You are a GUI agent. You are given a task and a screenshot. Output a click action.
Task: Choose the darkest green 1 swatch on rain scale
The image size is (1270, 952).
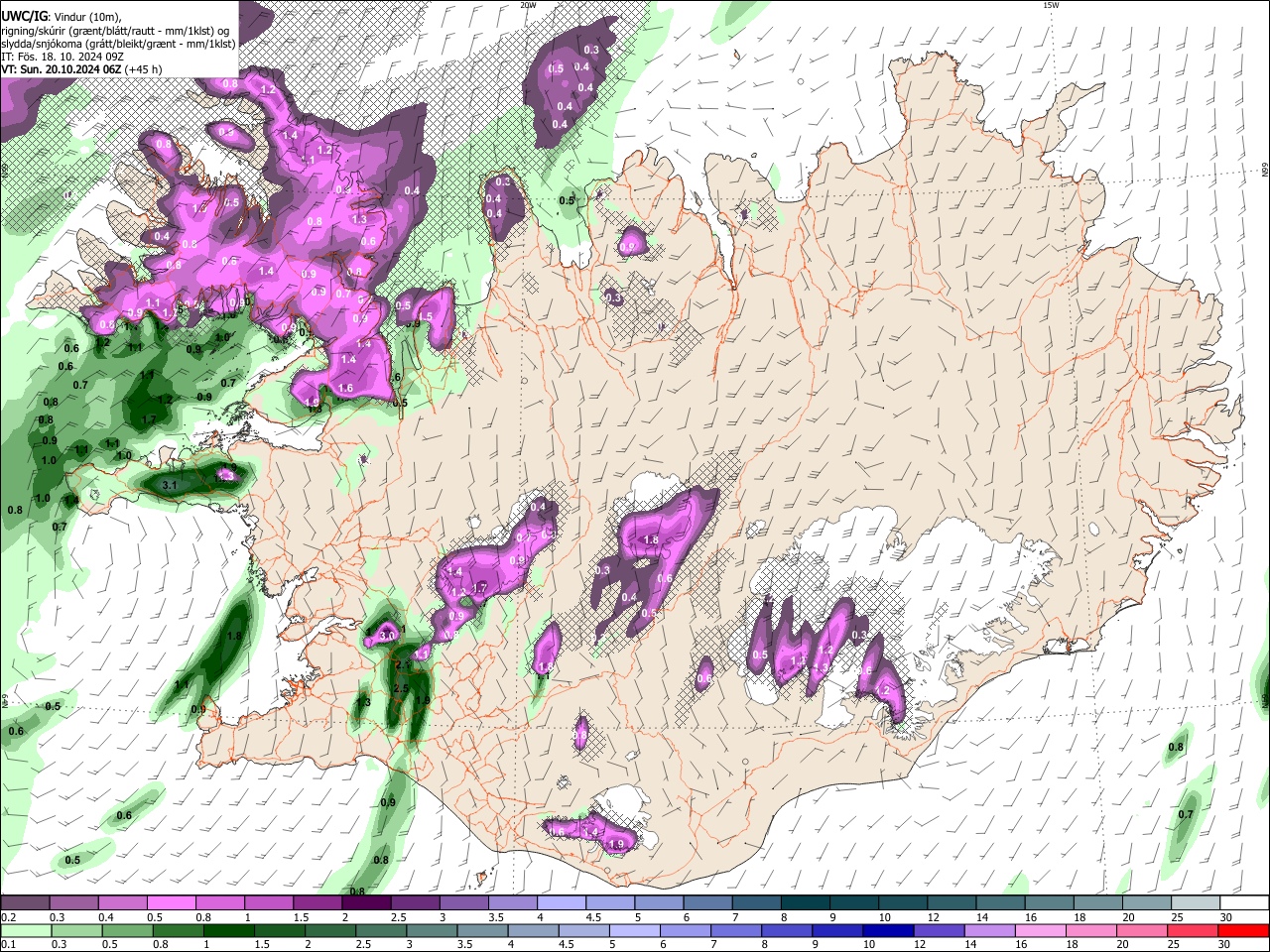[227, 930]
